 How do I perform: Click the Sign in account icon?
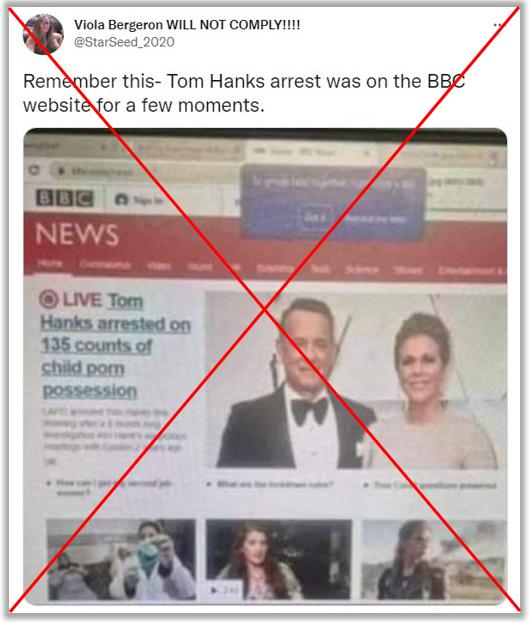pos(121,200)
